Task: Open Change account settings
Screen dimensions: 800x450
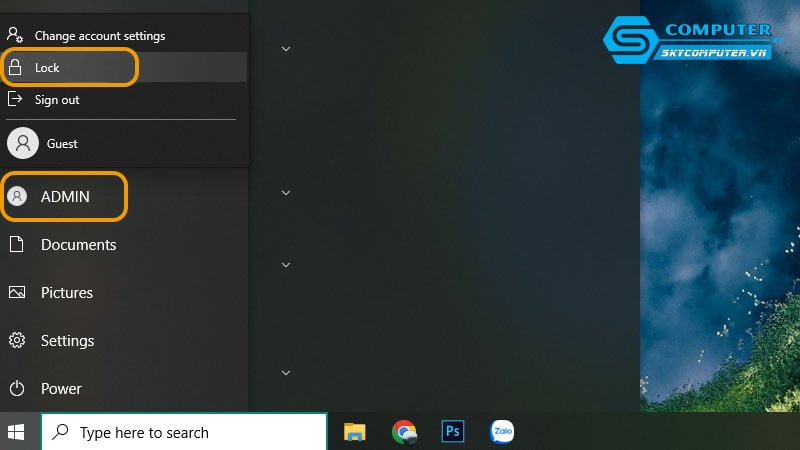Action: [x=123, y=36]
